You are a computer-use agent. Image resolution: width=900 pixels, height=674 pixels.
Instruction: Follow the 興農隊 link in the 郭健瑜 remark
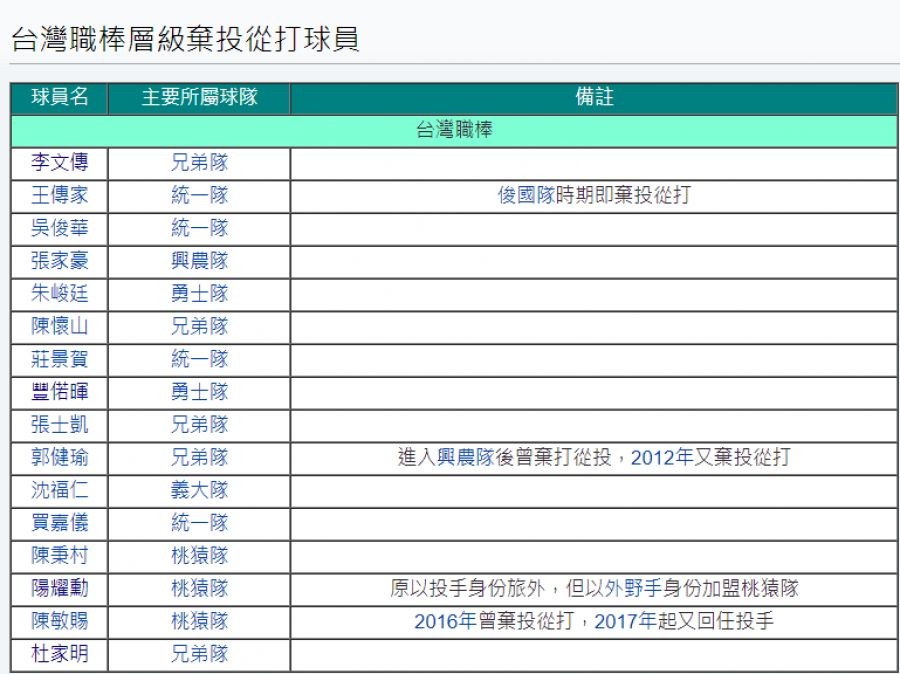(465, 457)
